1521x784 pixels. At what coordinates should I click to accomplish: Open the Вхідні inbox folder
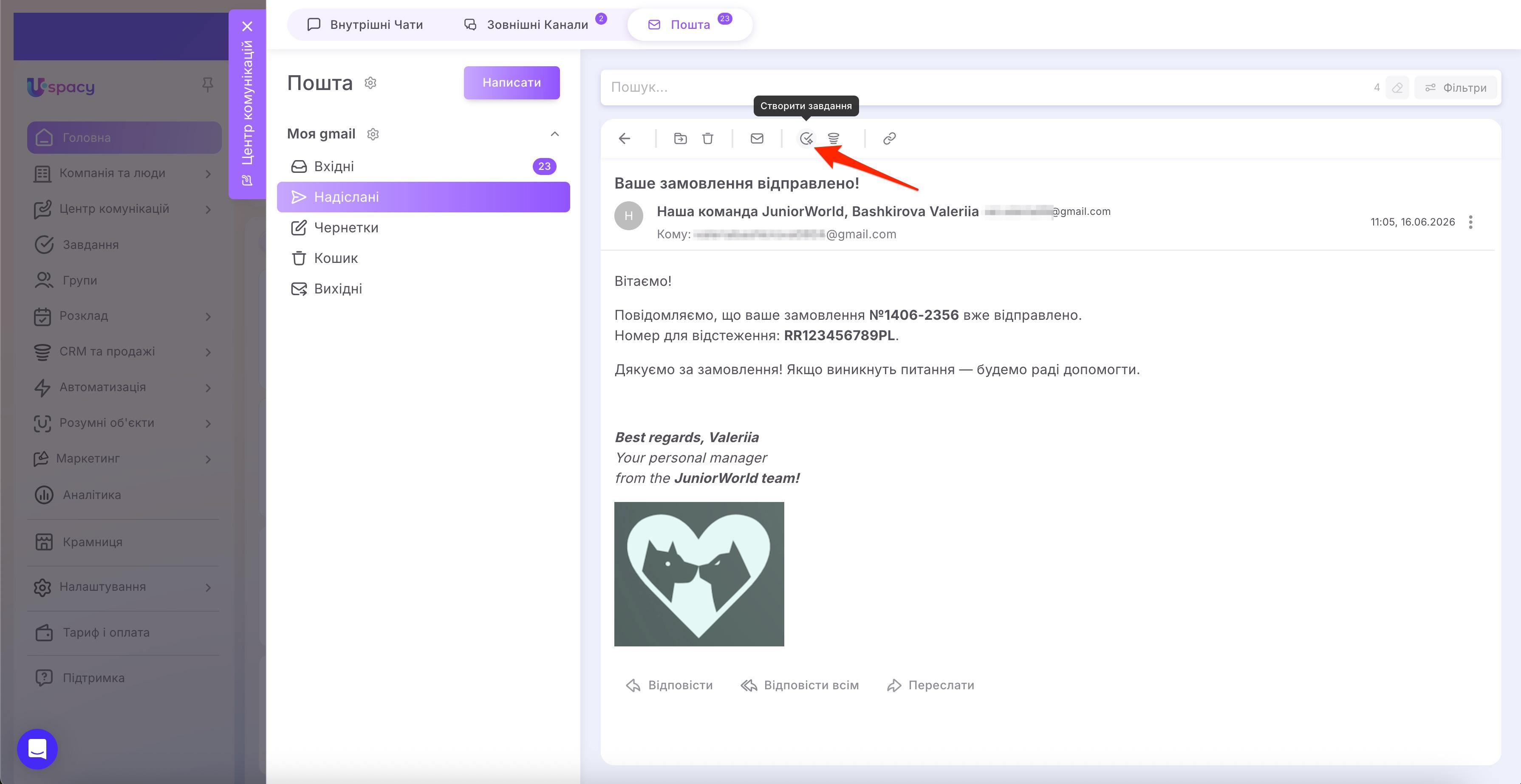[423, 166]
